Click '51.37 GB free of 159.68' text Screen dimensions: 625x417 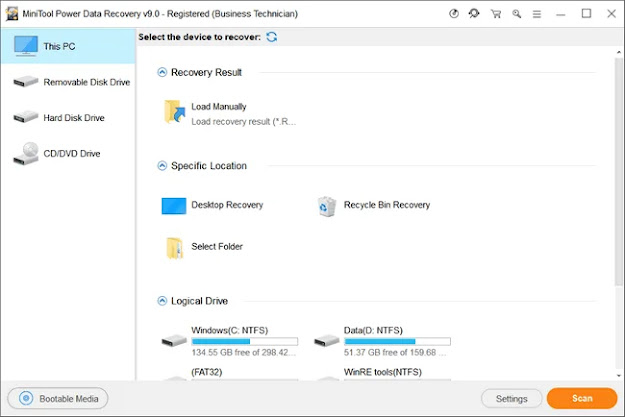coord(395,352)
